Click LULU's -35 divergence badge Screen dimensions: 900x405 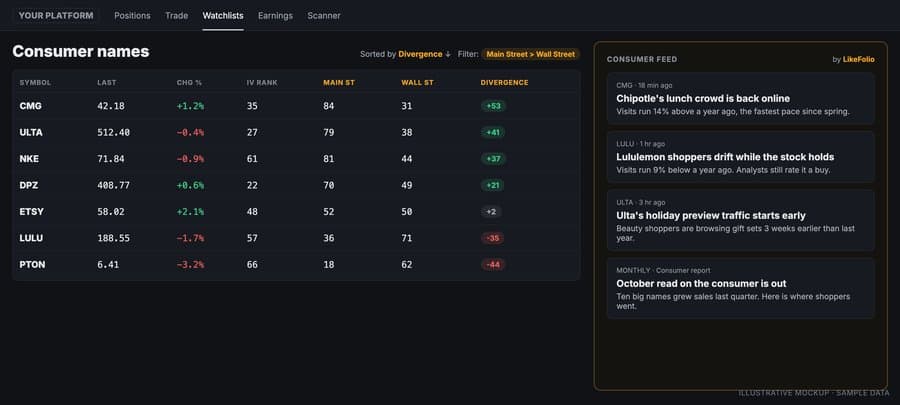tap(493, 238)
